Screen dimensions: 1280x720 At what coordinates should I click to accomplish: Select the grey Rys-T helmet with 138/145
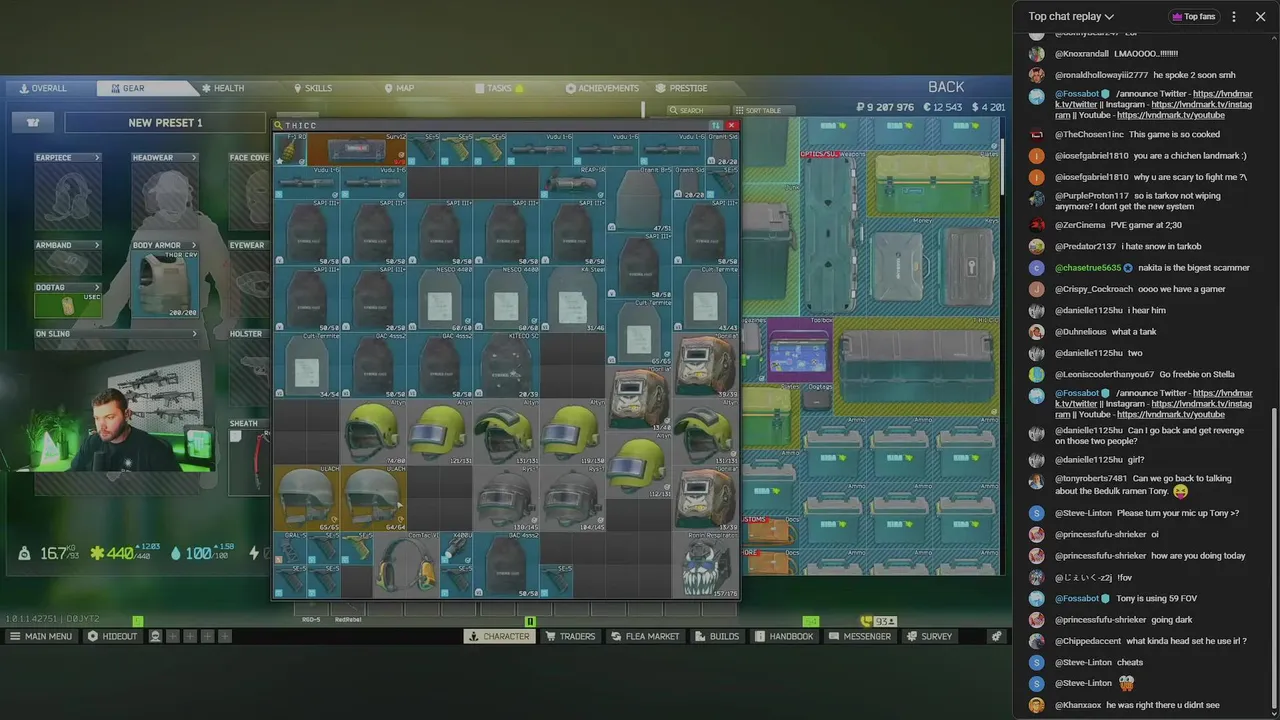pos(507,498)
